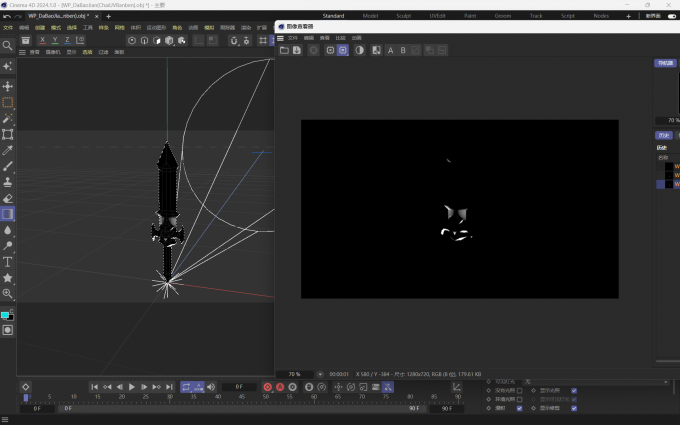Toggle Y axis lock

pyautogui.click(x=55, y=40)
